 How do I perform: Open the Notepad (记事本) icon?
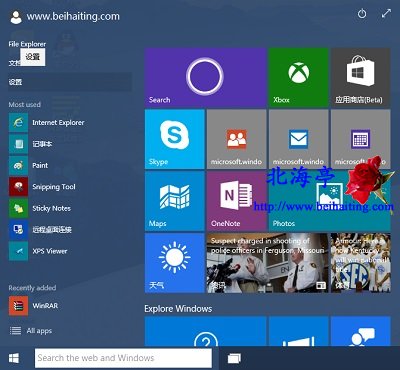point(18,144)
